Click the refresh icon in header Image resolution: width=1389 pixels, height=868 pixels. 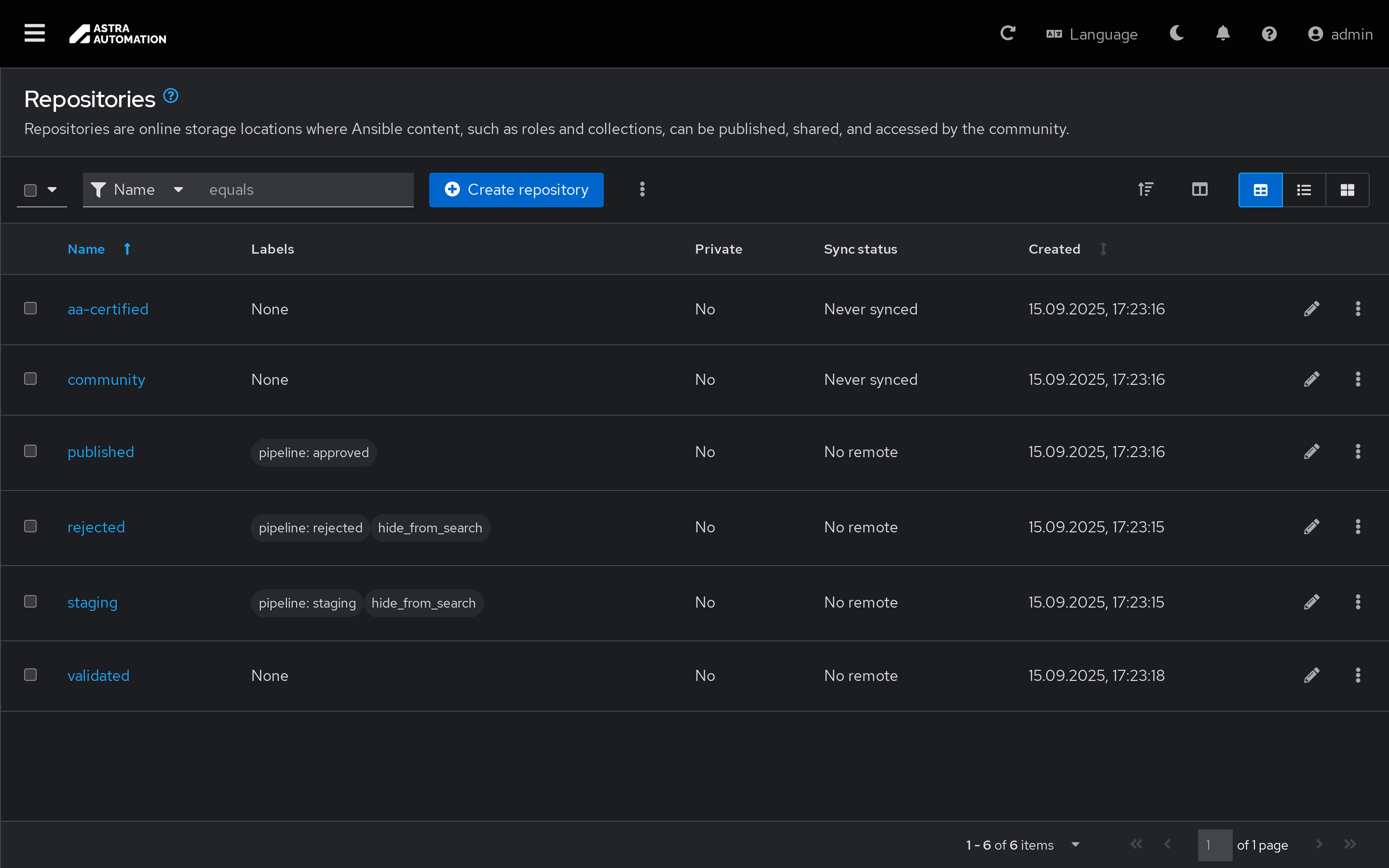[x=1008, y=33]
